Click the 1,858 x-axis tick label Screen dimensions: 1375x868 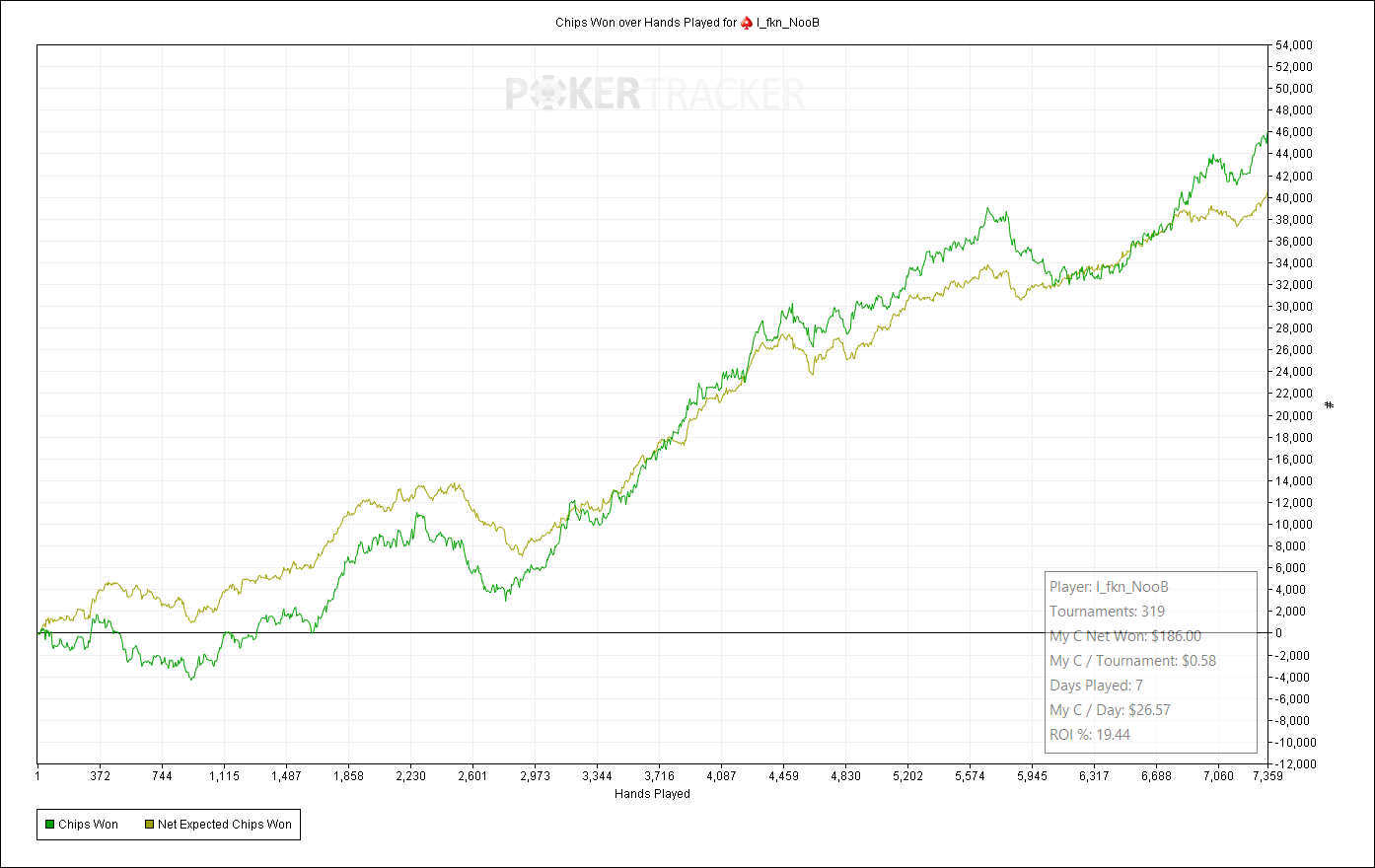[x=348, y=776]
